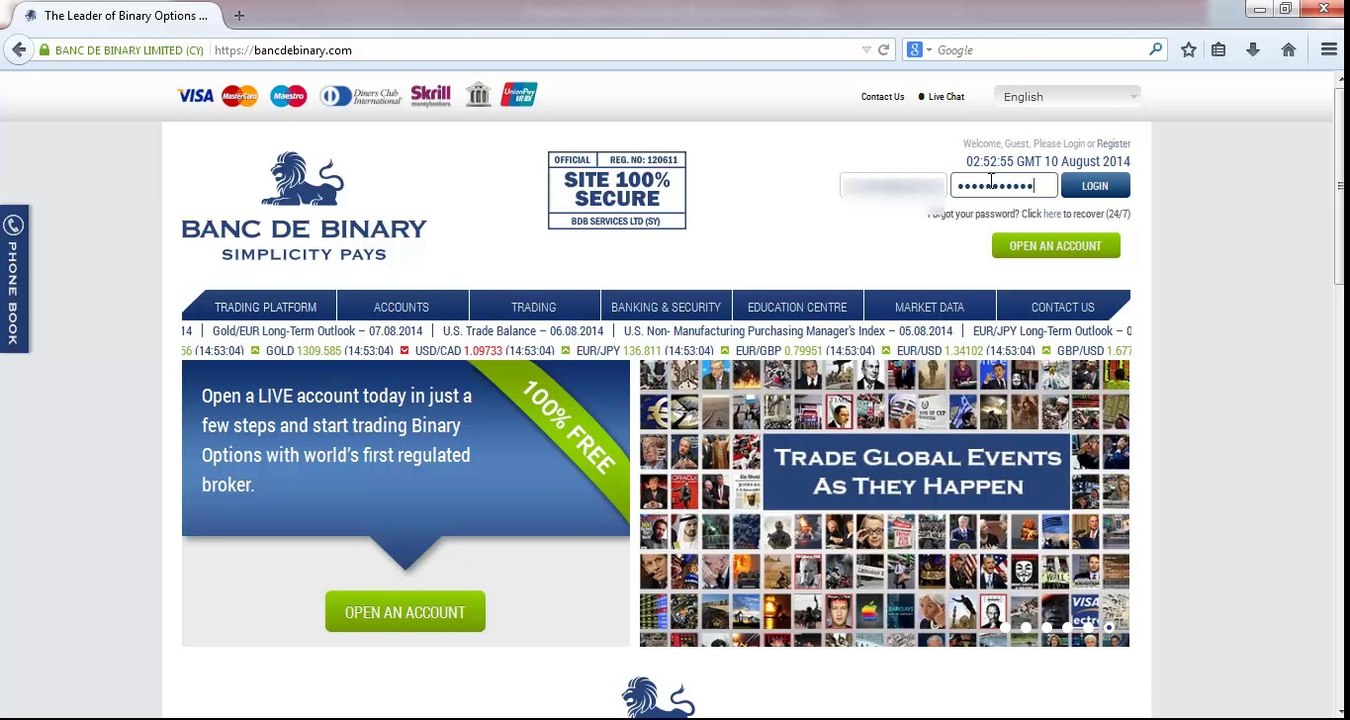Open the Google search engine selector
This screenshot has height=720, width=1350.
[917, 49]
